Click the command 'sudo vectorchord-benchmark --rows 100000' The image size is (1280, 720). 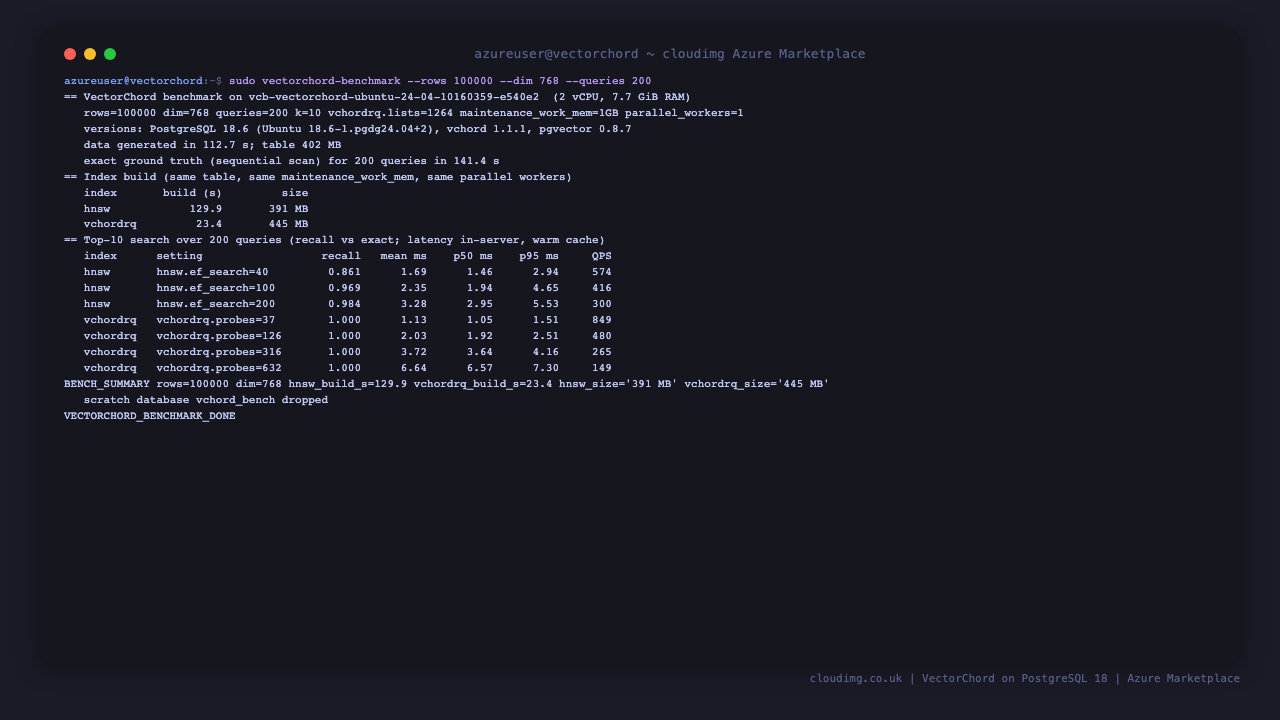coord(361,81)
